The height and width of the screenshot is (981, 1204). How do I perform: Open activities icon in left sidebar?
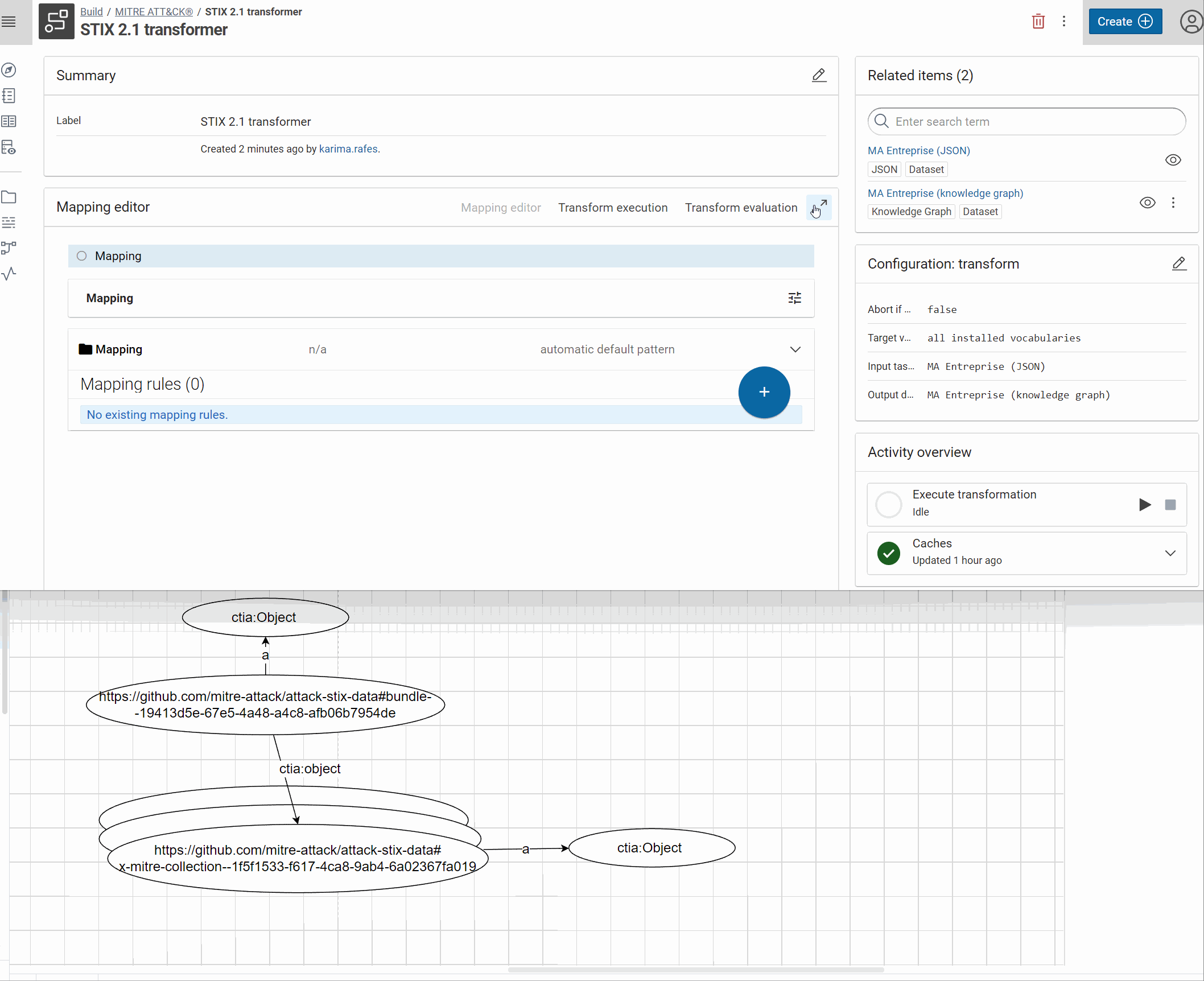click(x=9, y=274)
